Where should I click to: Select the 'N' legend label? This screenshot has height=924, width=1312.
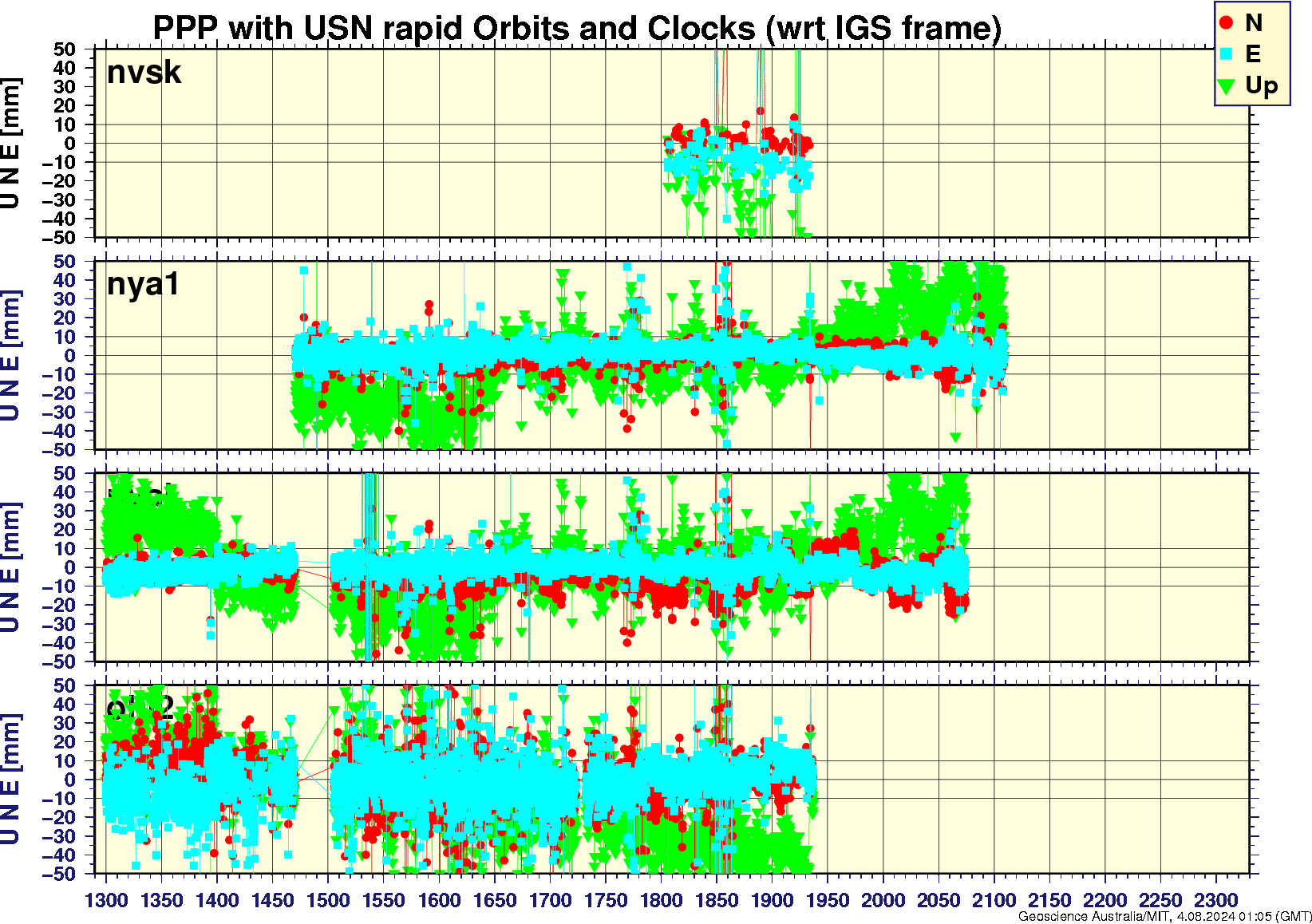point(1254,23)
